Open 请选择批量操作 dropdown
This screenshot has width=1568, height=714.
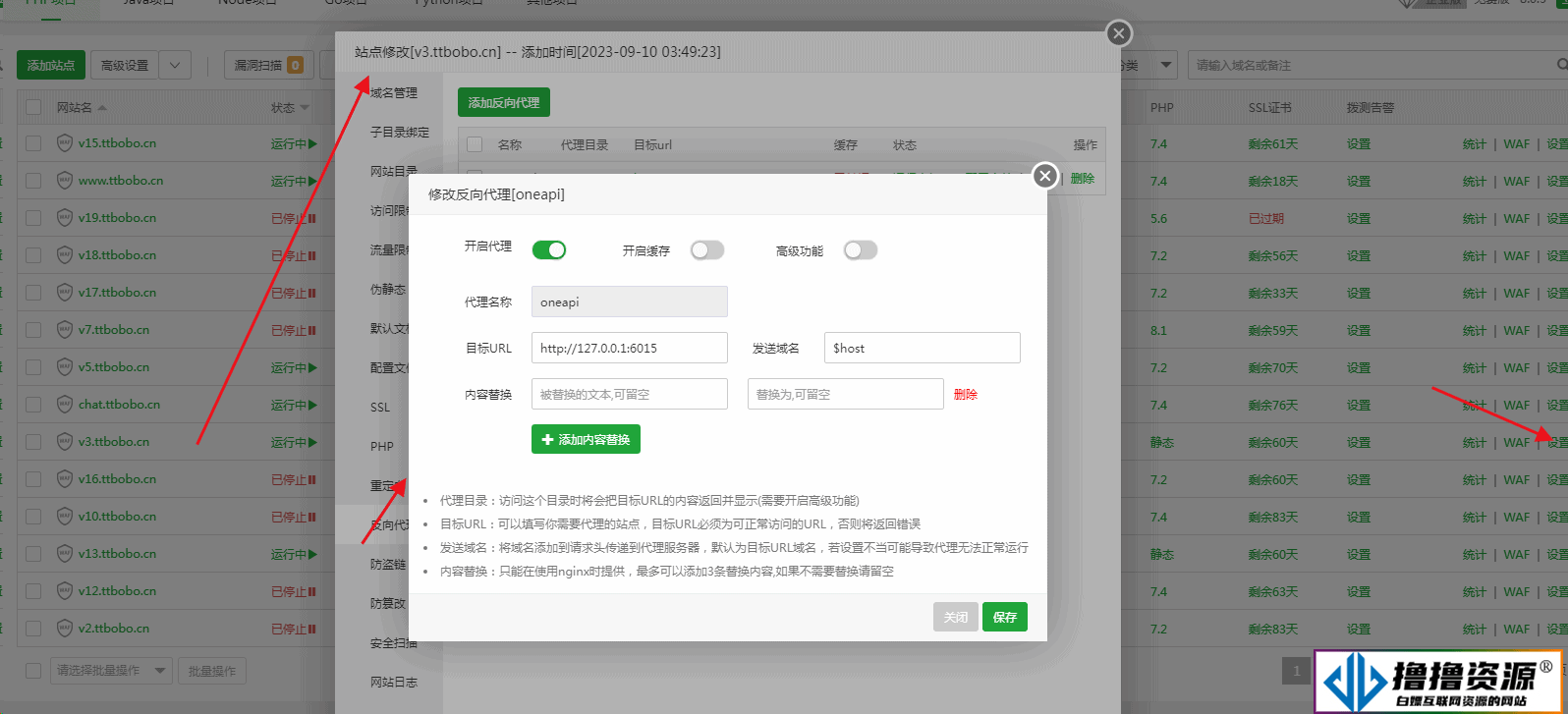[x=111, y=671]
